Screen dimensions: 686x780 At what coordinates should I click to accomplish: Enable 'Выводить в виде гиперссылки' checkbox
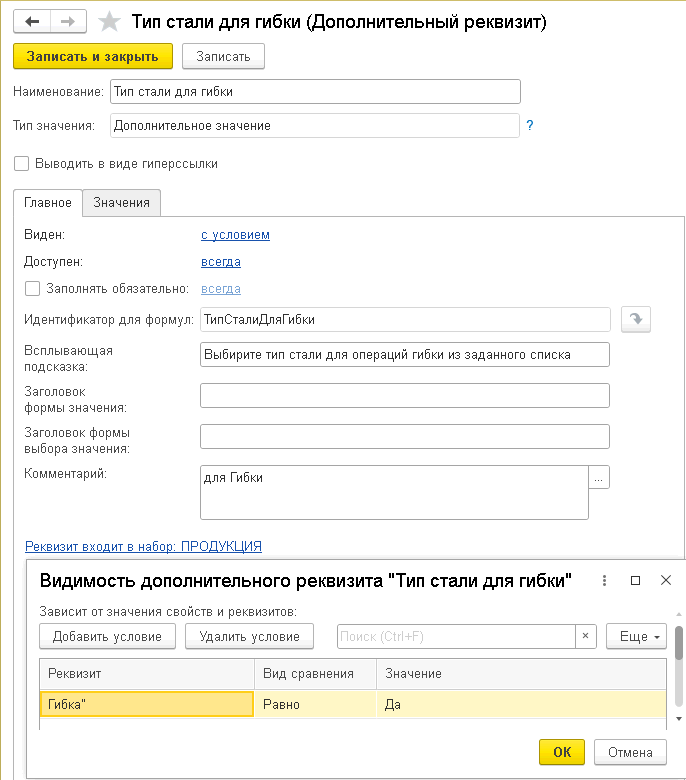click(x=22, y=163)
